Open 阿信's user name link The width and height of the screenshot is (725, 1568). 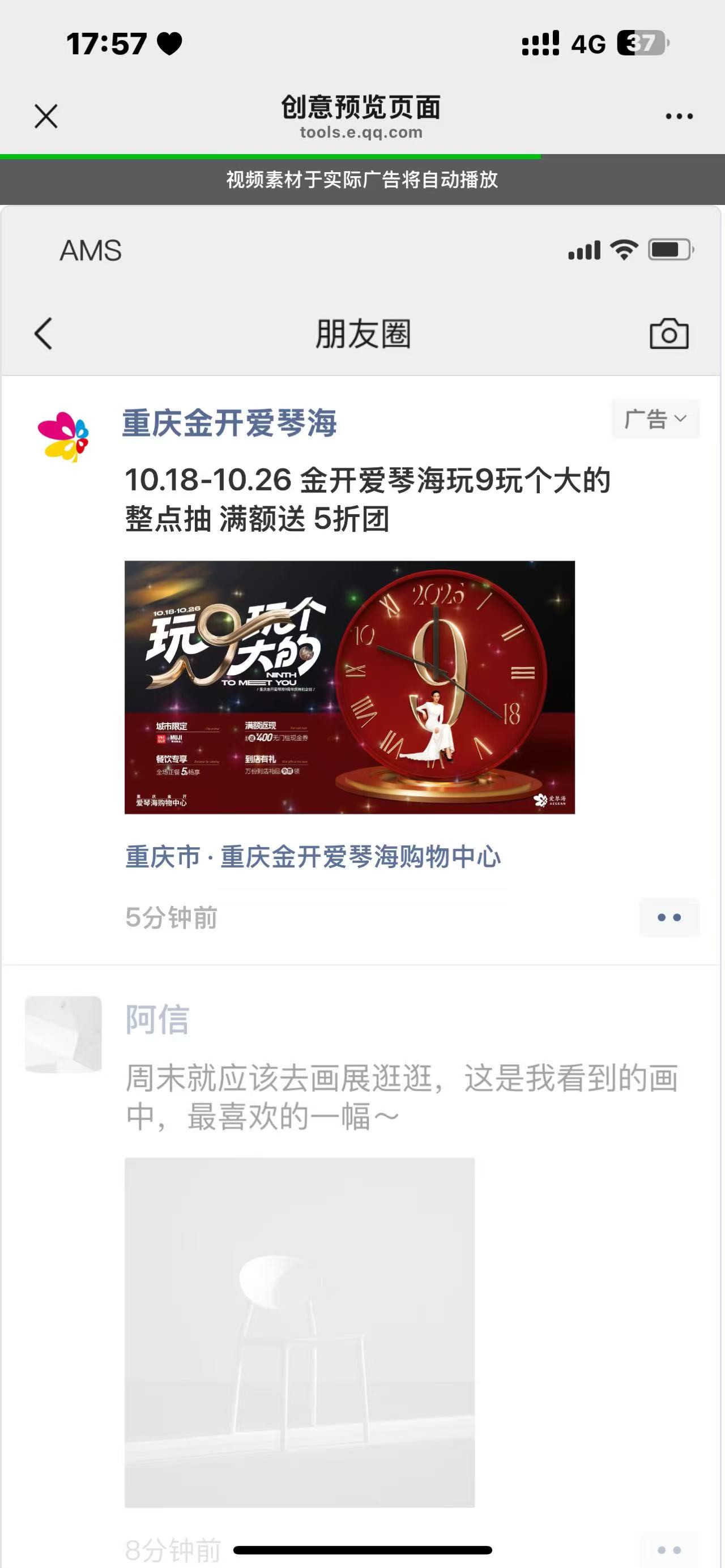[157, 1019]
